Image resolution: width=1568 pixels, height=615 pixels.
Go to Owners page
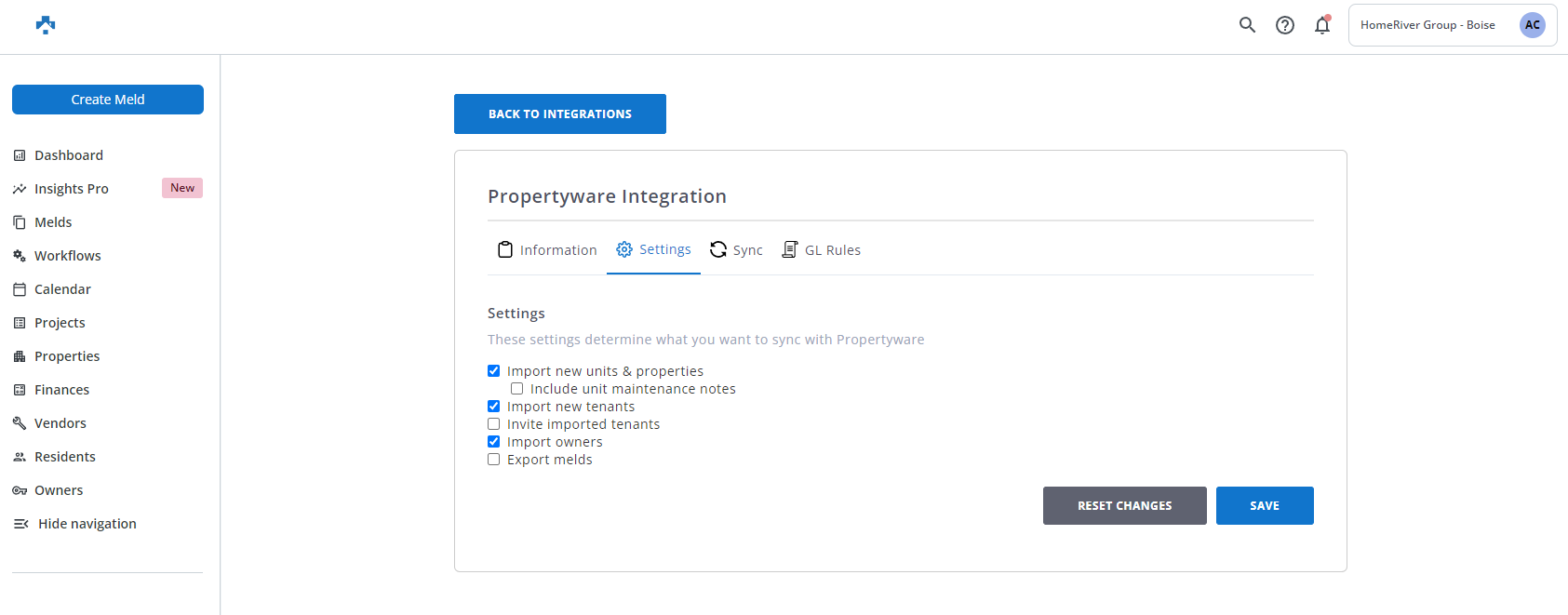coord(59,490)
